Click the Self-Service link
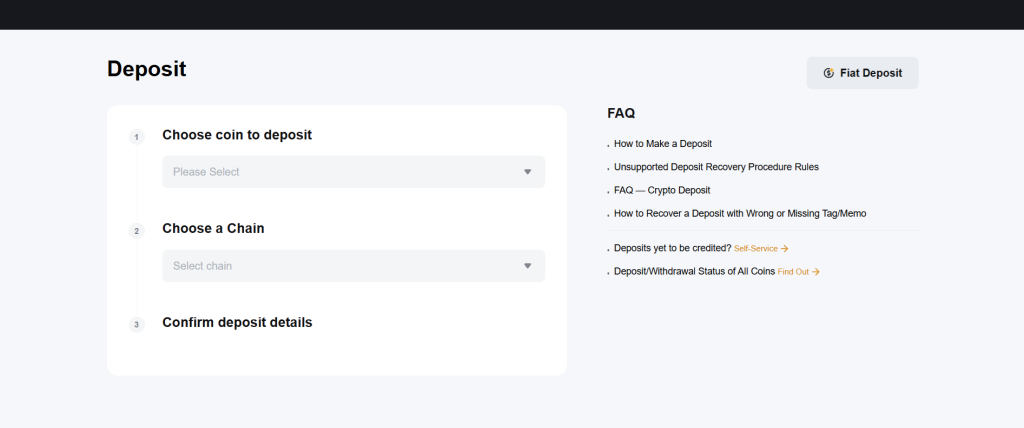This screenshot has height=428, width=1024. [756, 249]
